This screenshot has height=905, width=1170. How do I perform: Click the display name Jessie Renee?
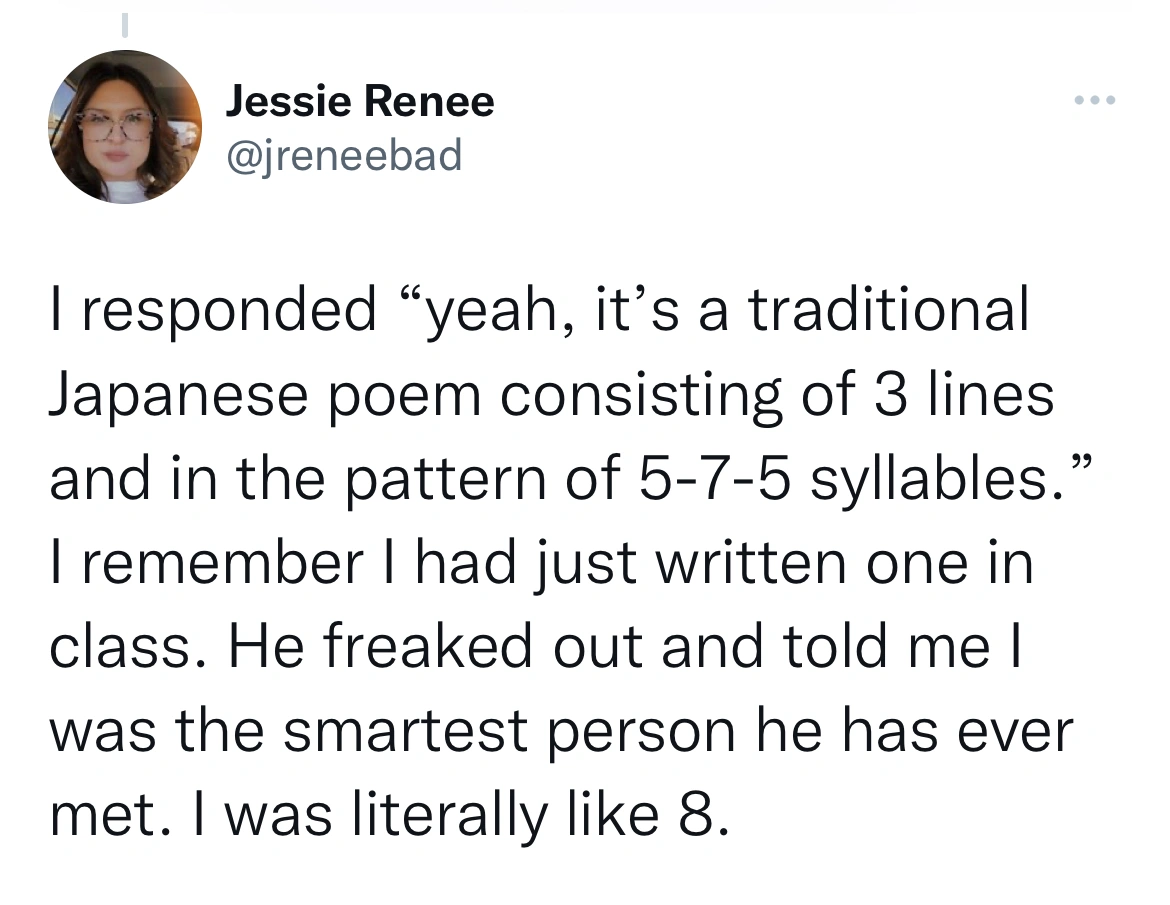click(x=360, y=101)
